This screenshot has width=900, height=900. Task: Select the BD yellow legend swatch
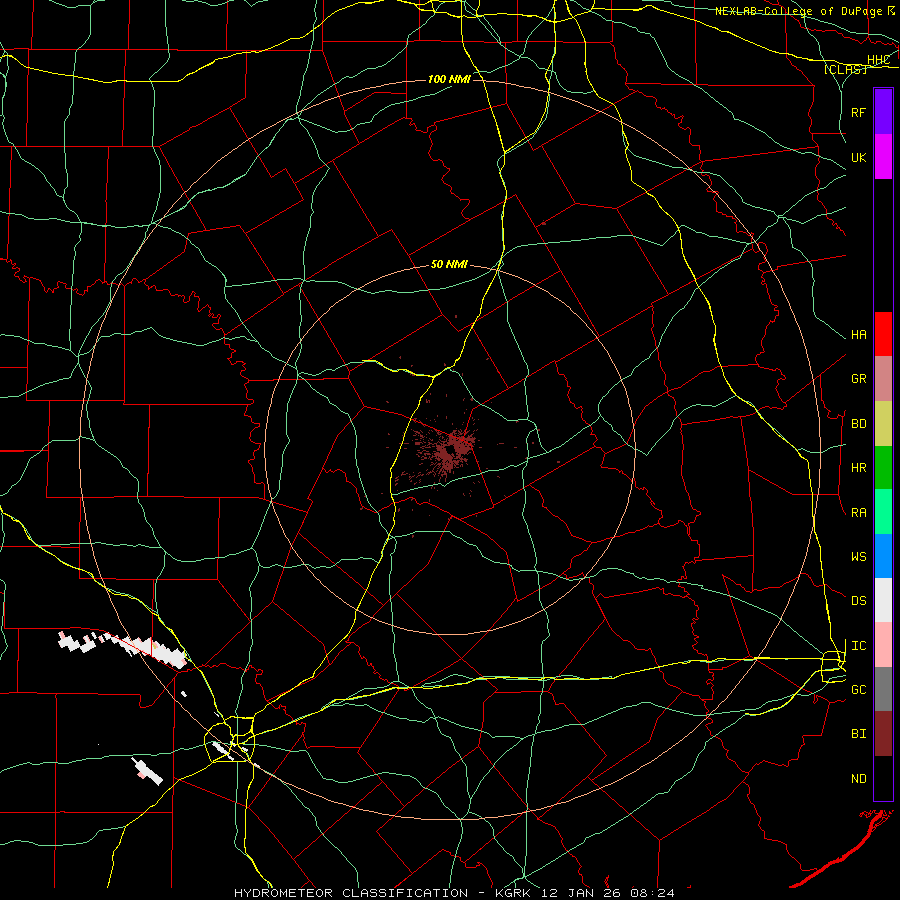(883, 424)
